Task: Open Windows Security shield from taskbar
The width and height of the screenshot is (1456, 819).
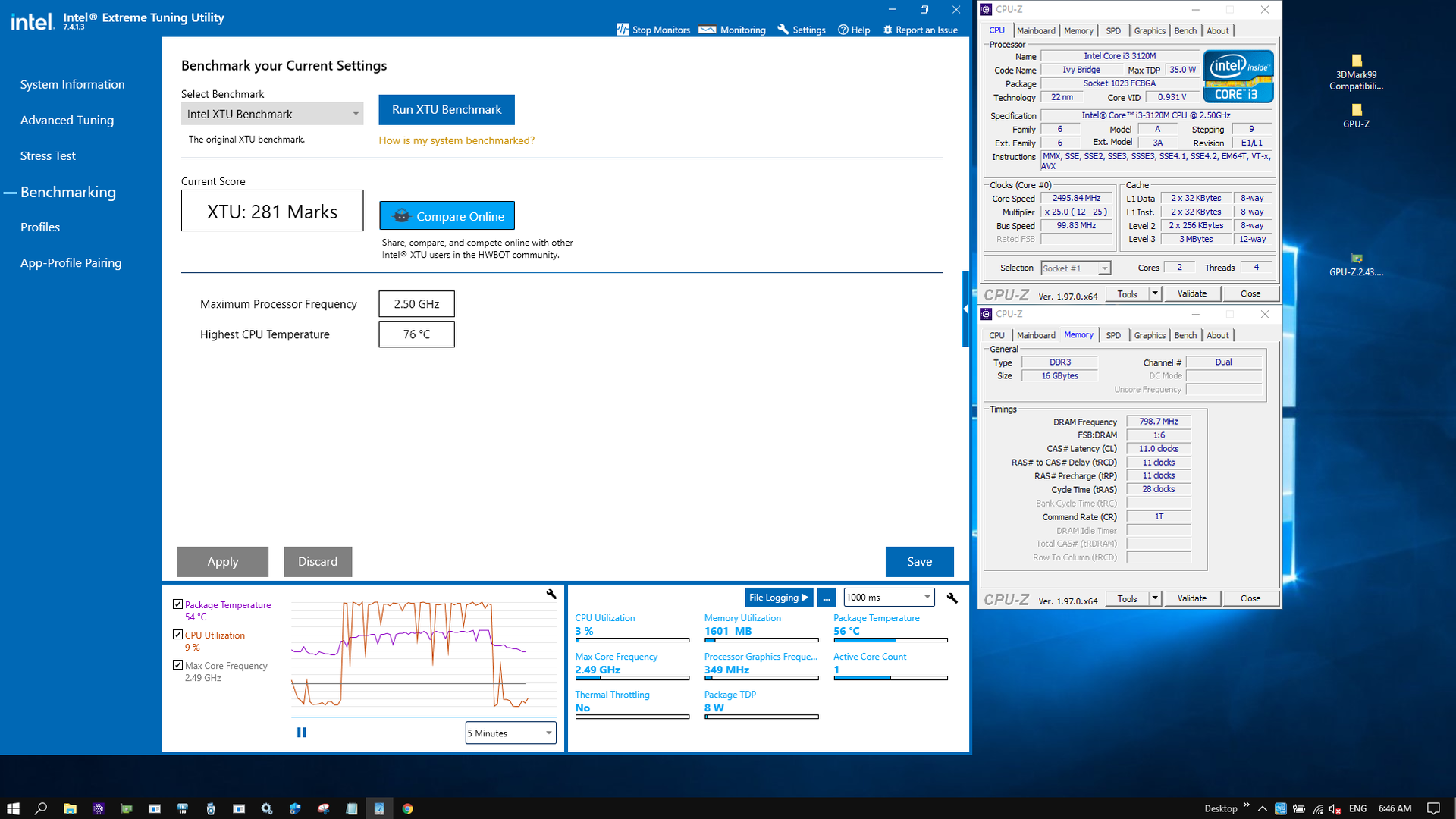Action: 295,808
